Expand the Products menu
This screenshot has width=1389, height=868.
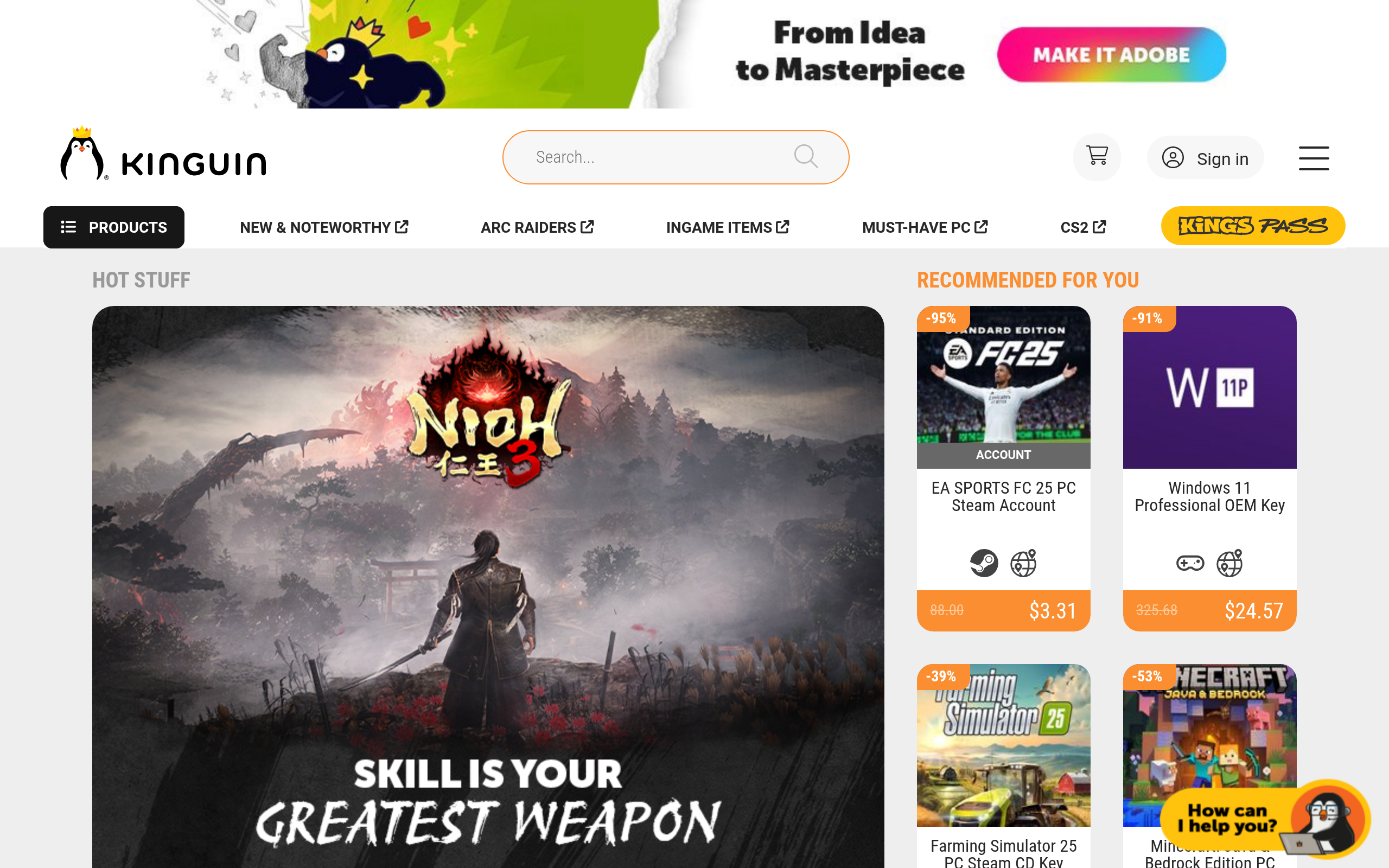(113, 227)
